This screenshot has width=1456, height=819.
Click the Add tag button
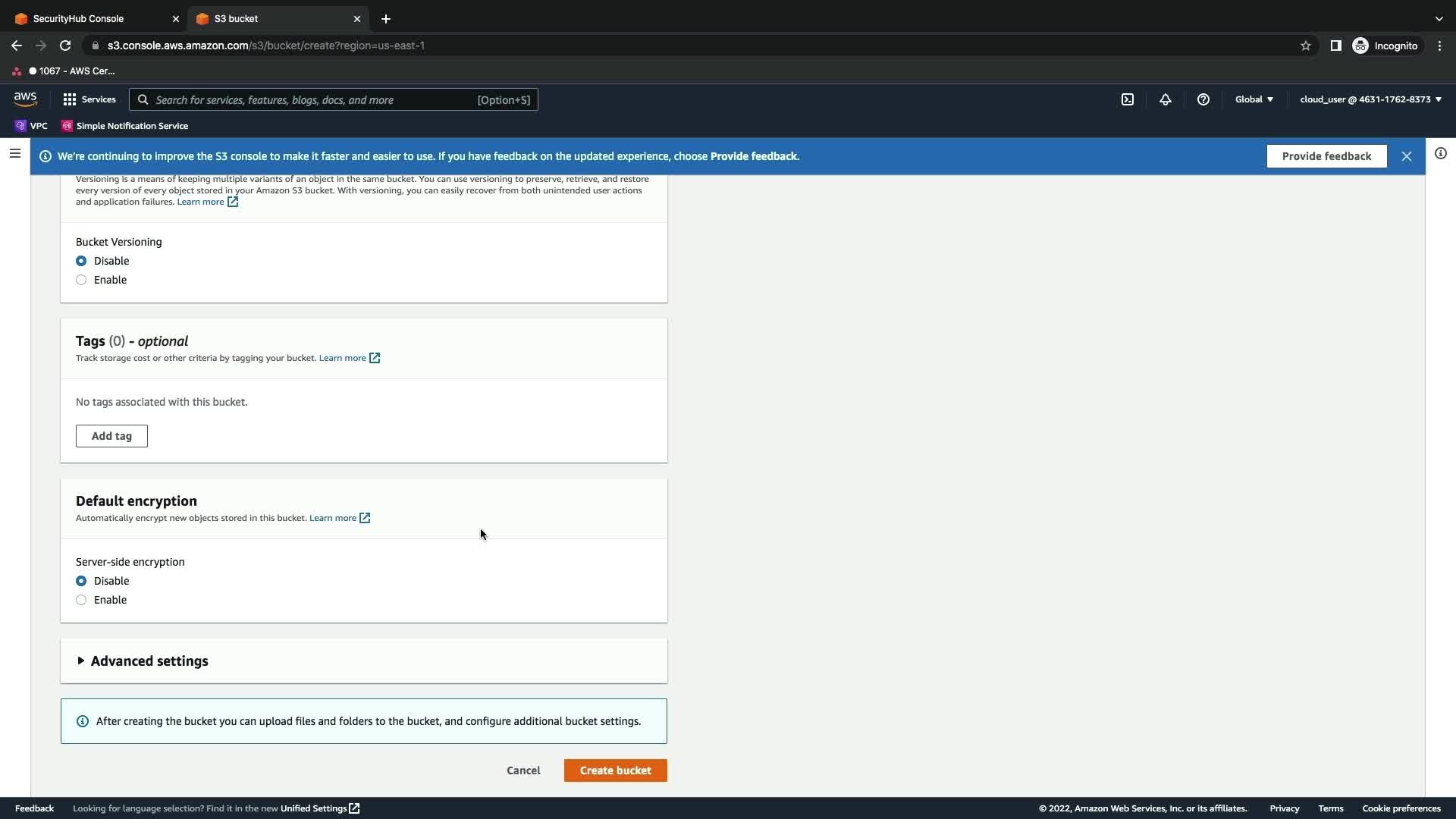pyautogui.click(x=111, y=436)
